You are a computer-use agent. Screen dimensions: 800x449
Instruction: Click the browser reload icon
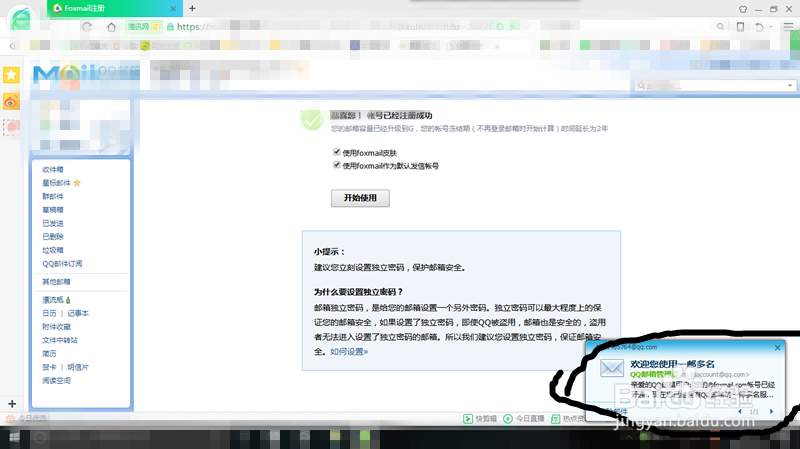[x=87, y=27]
